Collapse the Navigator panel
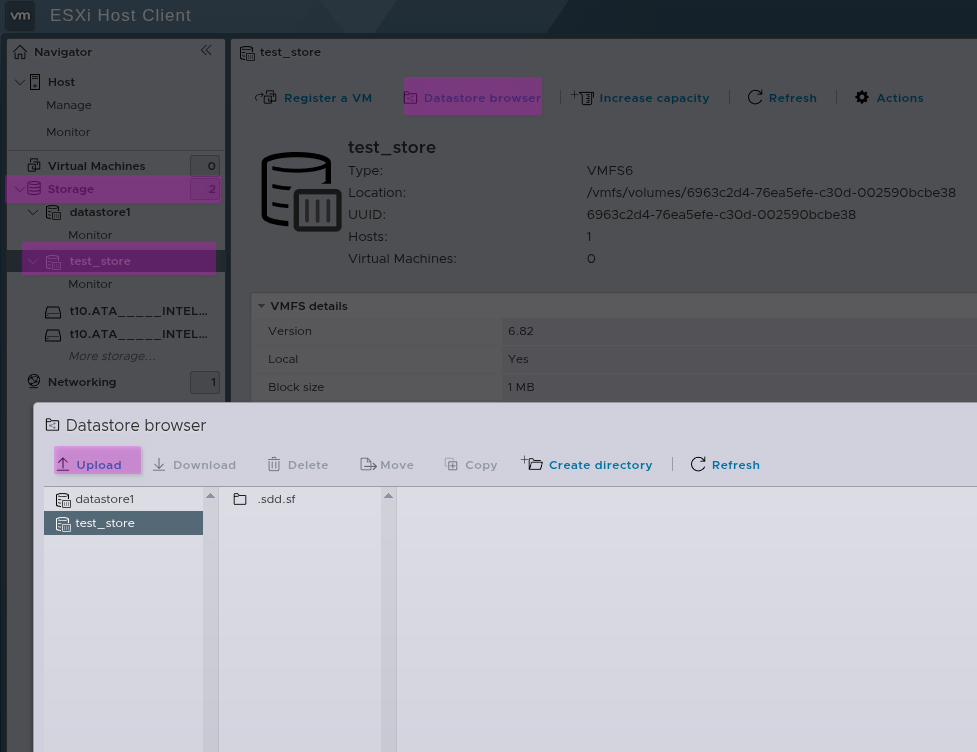 coord(206,51)
